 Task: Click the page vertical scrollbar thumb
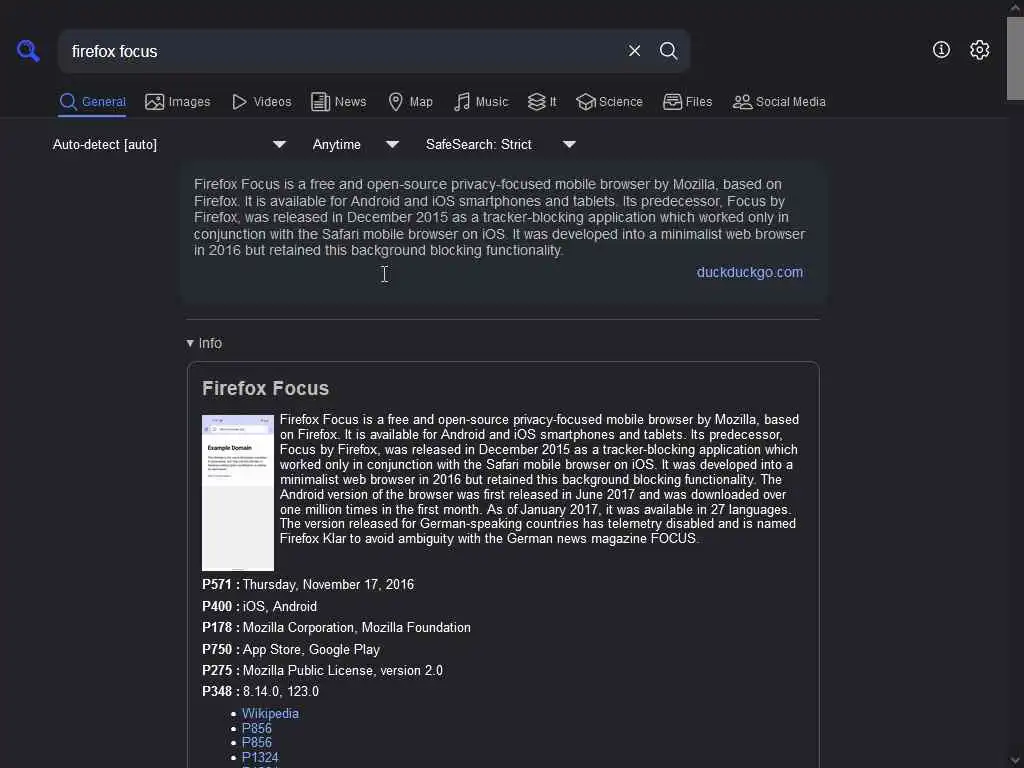pos(1015,59)
